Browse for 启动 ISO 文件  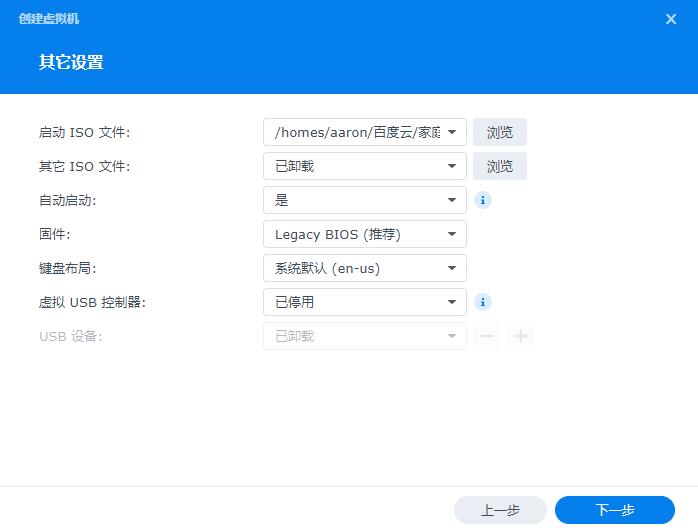[x=499, y=132]
